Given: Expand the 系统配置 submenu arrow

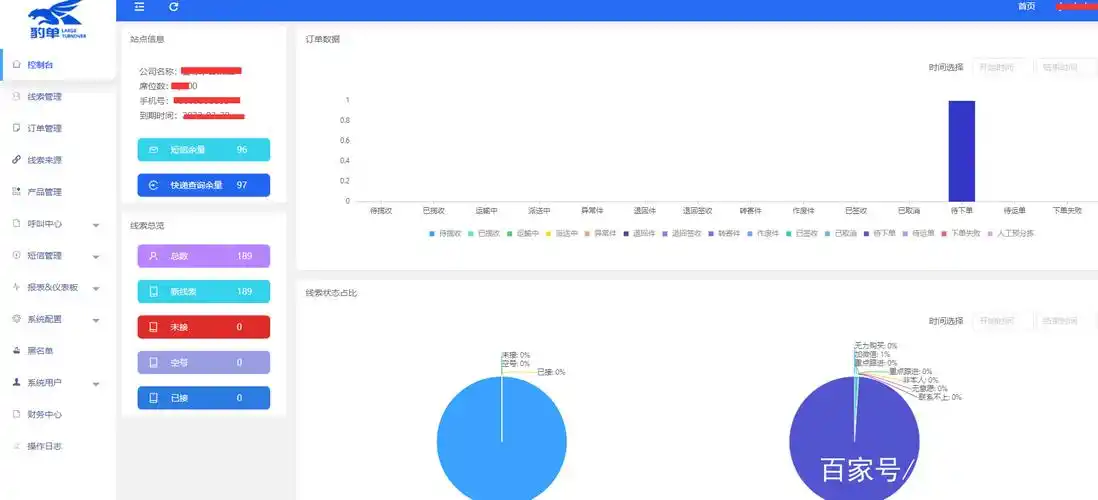Looking at the screenshot, I should (96, 320).
